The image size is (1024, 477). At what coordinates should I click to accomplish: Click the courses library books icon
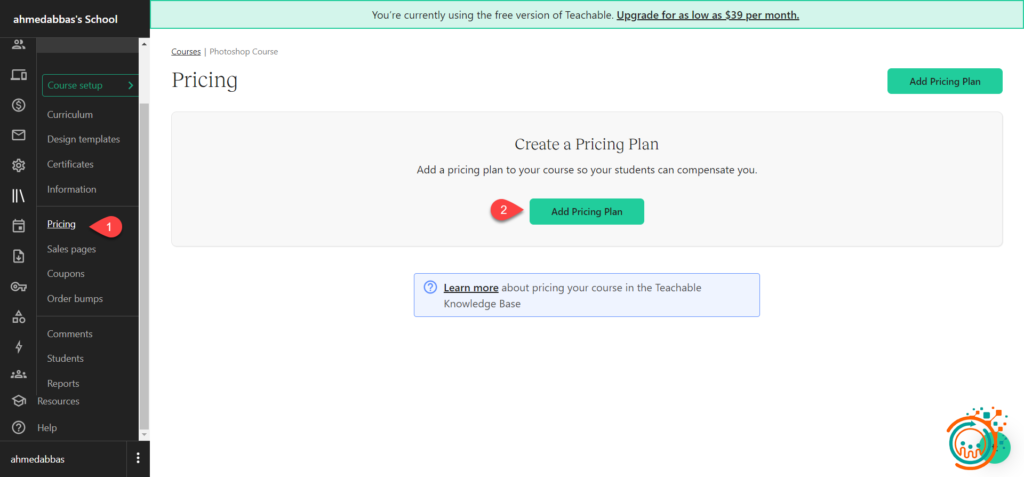point(18,196)
